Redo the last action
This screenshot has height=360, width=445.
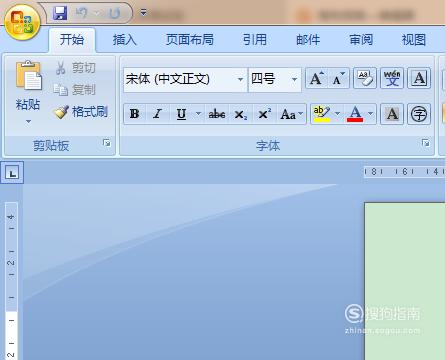115,13
